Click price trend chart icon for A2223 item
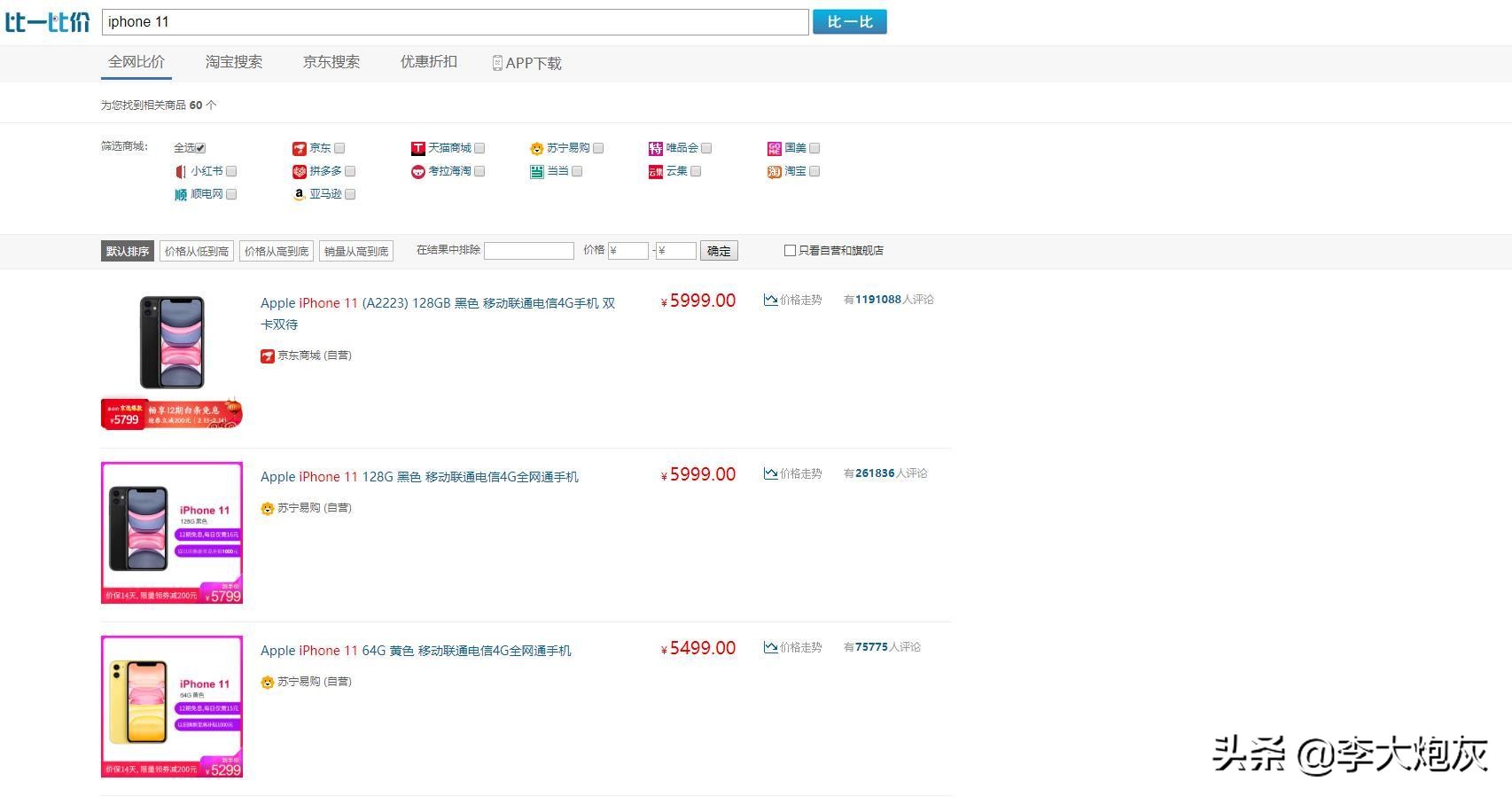The height and width of the screenshot is (797, 1512). tap(771, 301)
